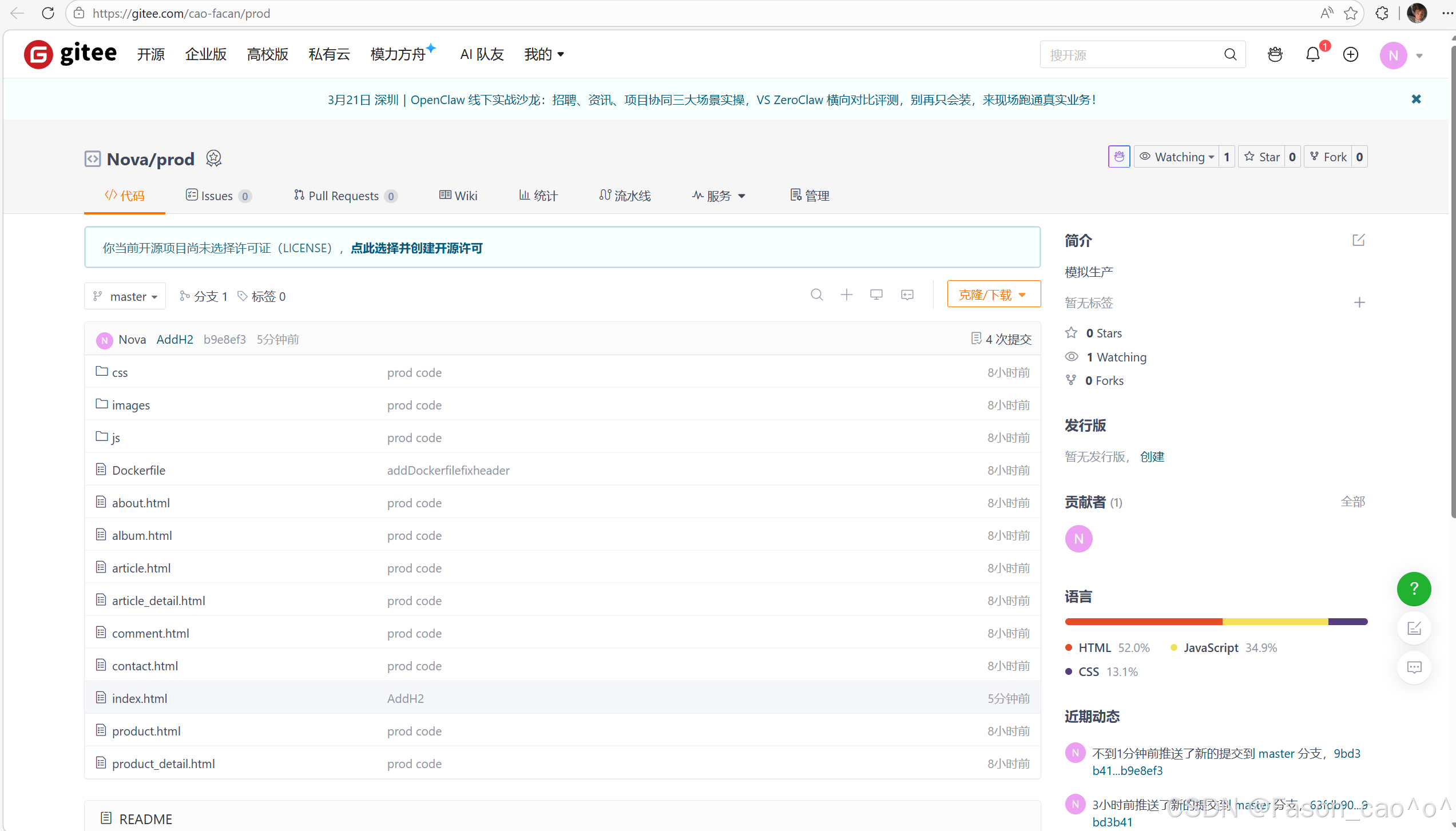1456x831 pixels.
Task: Expand the 克隆/下载 dropdown button
Action: pos(993,295)
